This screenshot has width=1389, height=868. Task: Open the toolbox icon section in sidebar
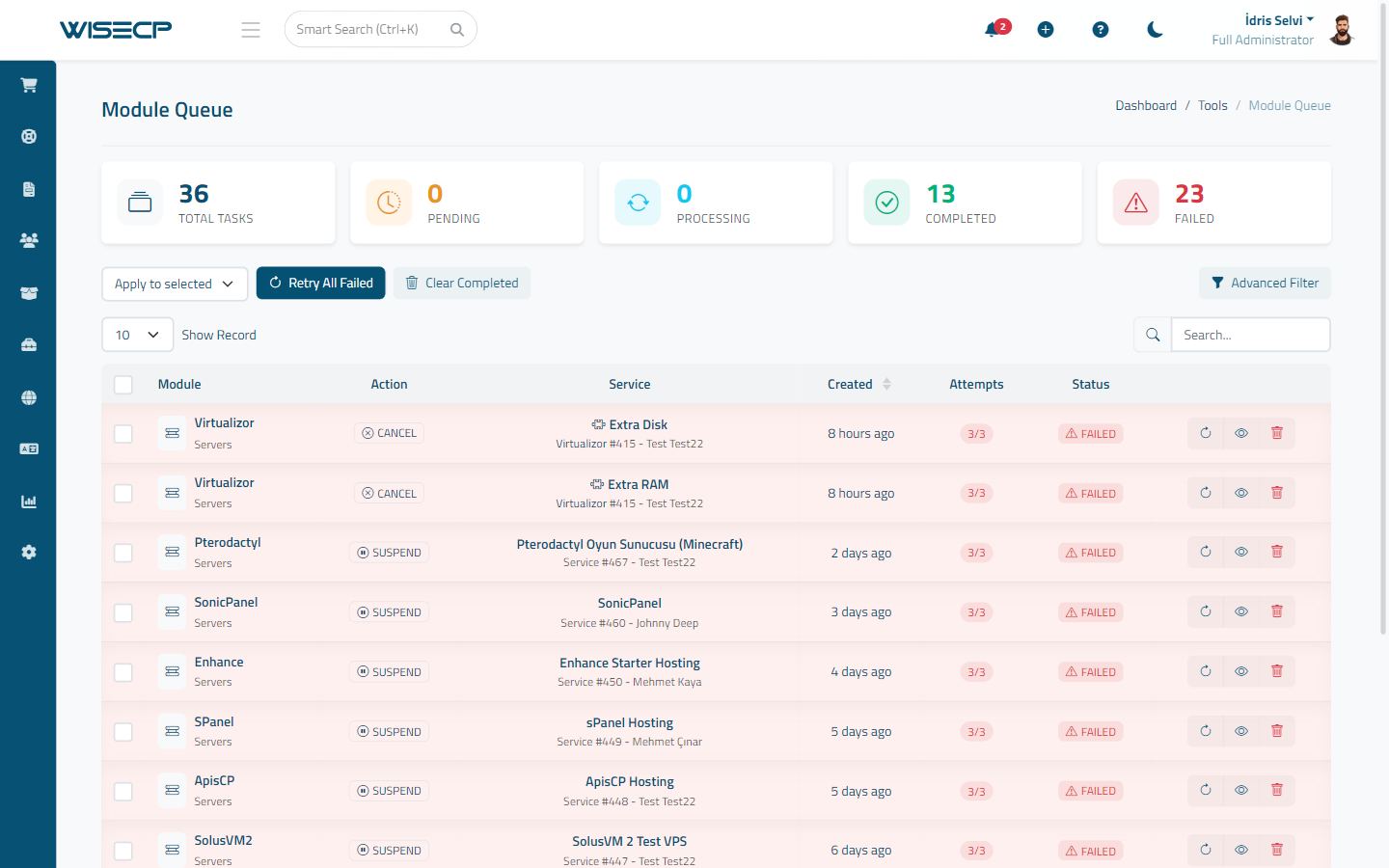tap(29, 345)
